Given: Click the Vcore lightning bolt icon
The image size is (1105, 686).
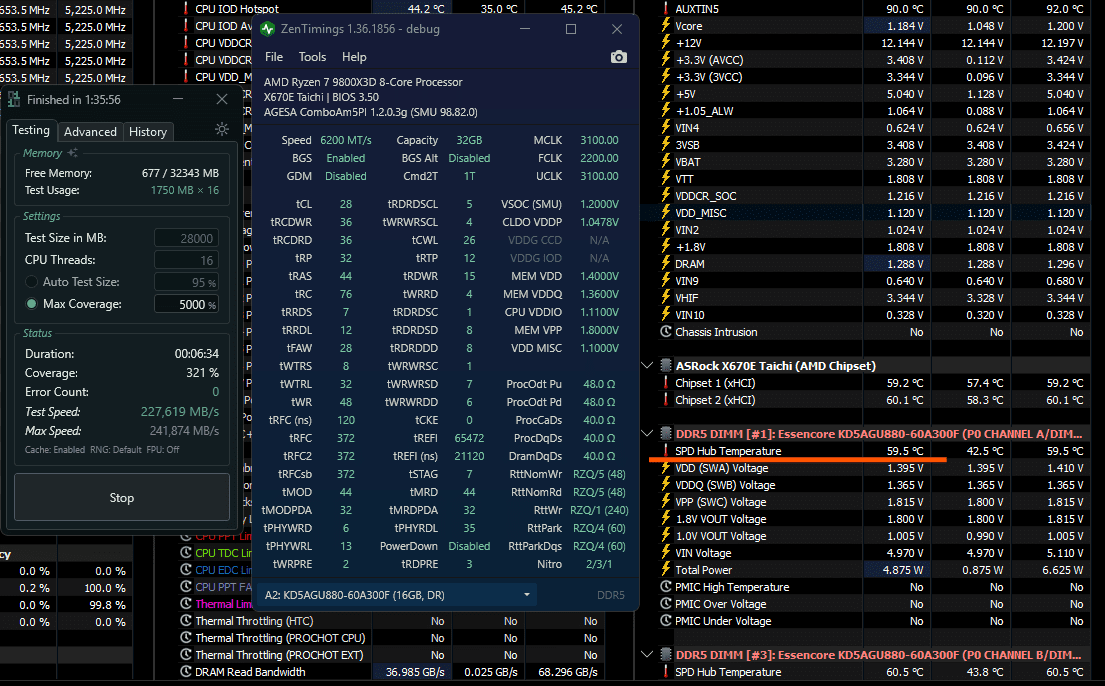Looking at the screenshot, I should click(x=665, y=26).
